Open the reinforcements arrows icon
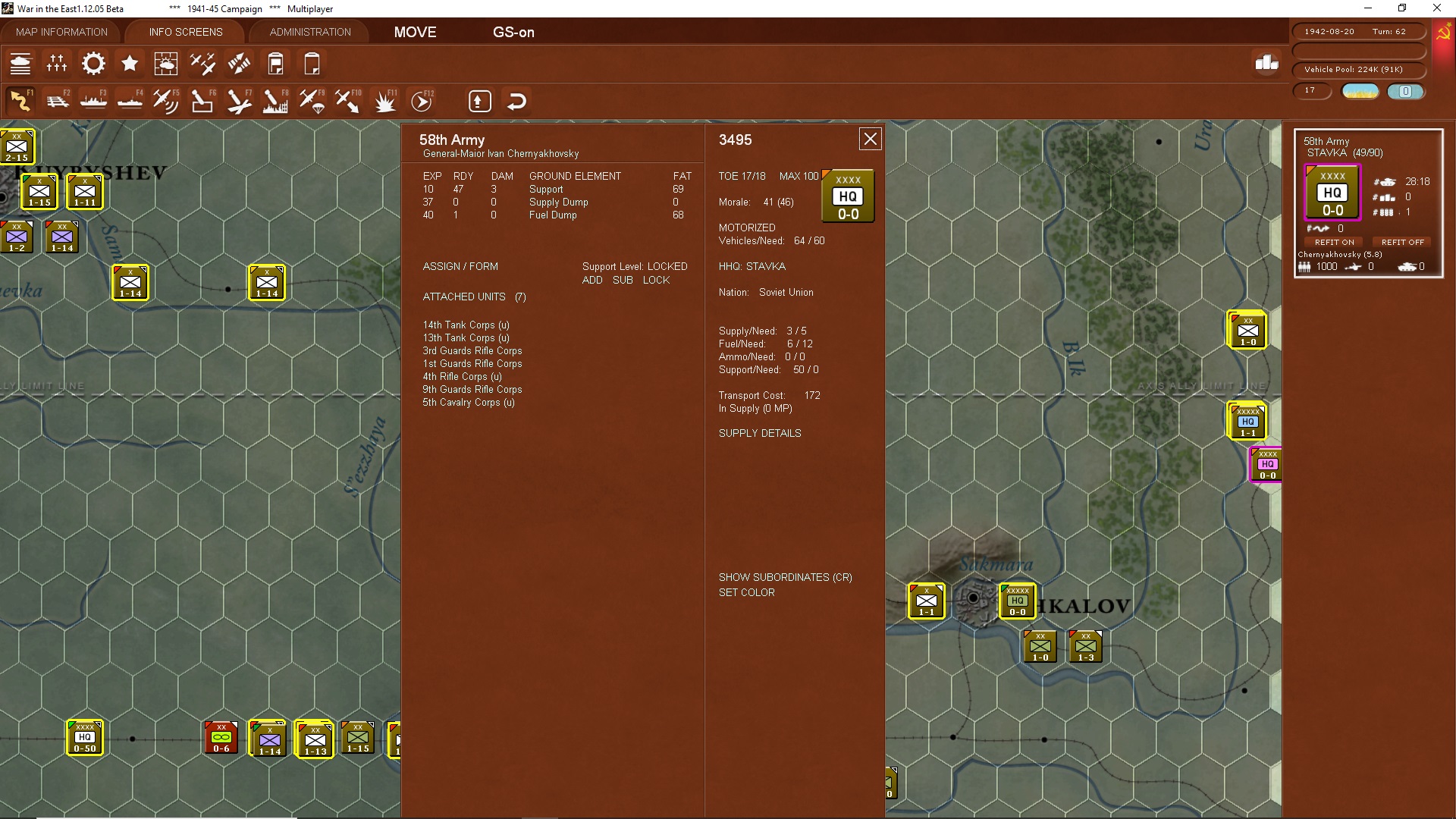Screen dimensions: 1456x819 click(239, 64)
